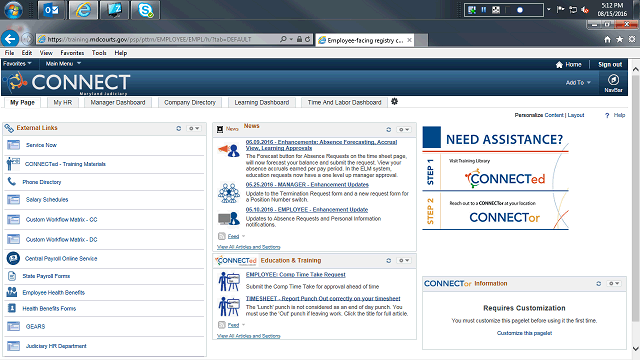This screenshot has height=360, width=640.
Task: Open CONNECTor Information settings dropdown
Action: [614, 283]
